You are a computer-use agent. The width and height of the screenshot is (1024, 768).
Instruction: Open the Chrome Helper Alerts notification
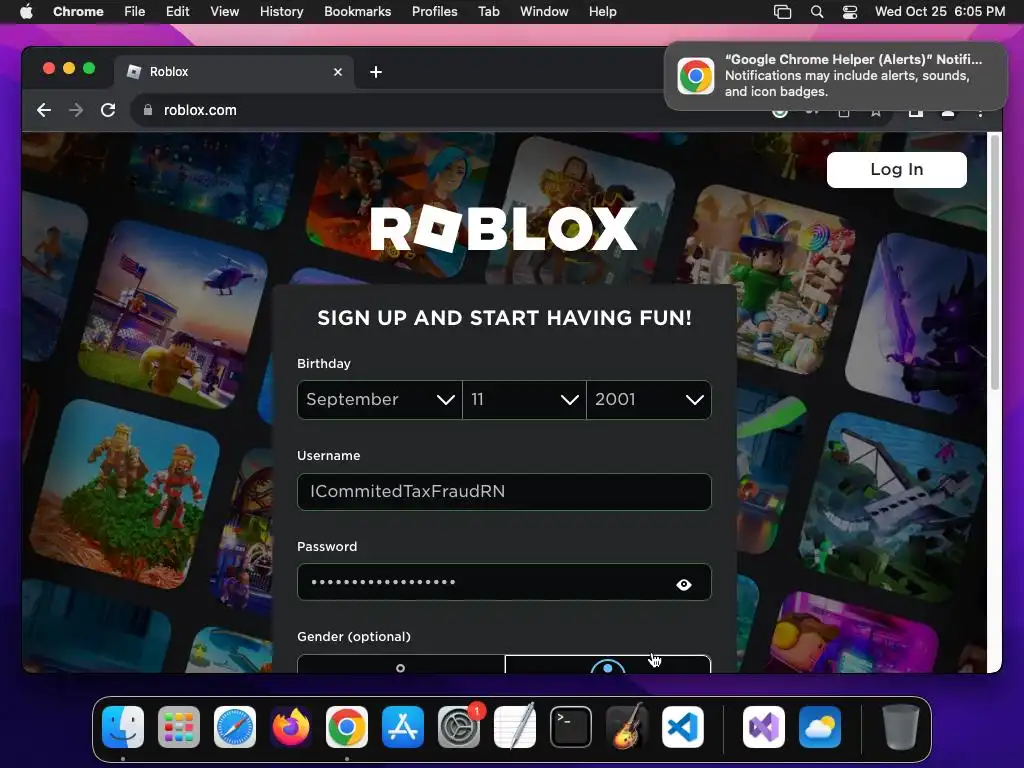click(x=836, y=76)
